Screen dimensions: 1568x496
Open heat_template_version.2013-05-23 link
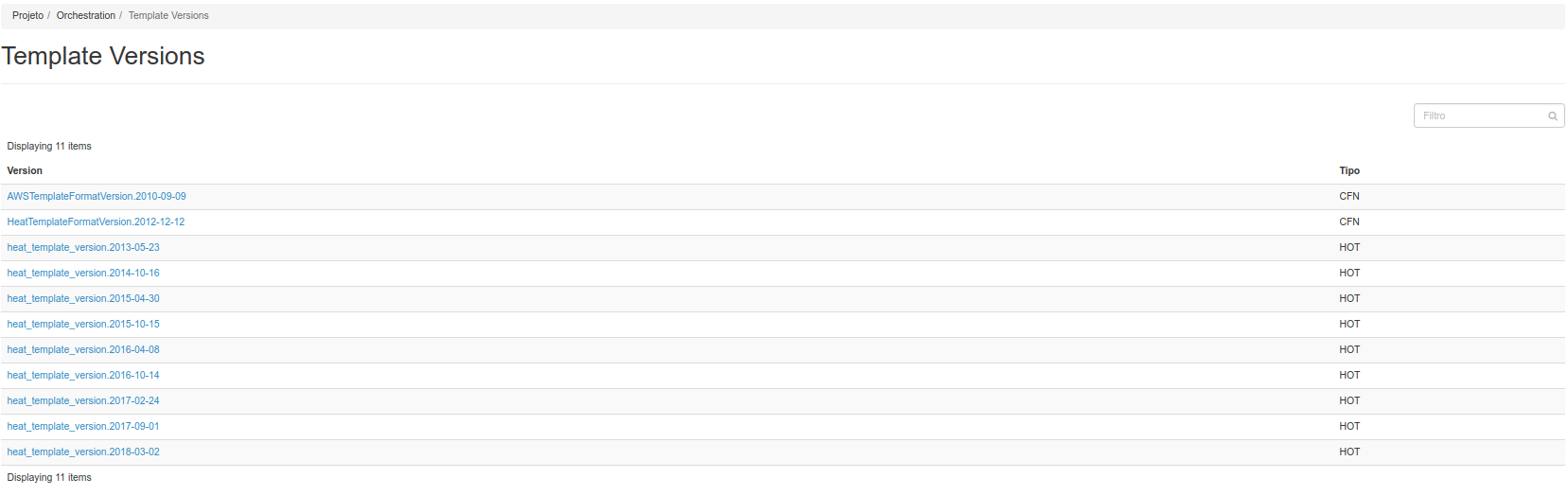point(83,247)
